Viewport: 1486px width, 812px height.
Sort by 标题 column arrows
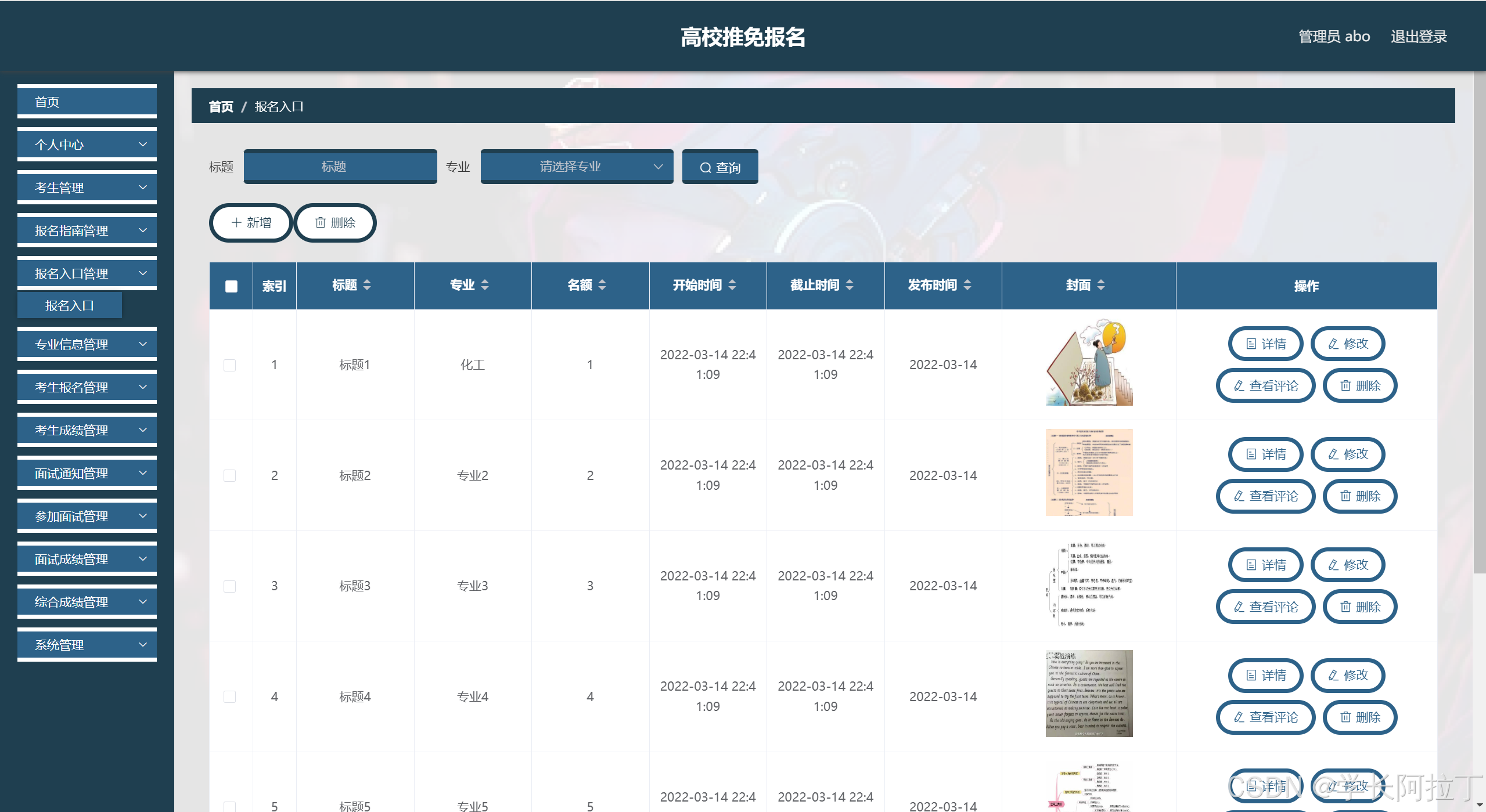(x=367, y=285)
